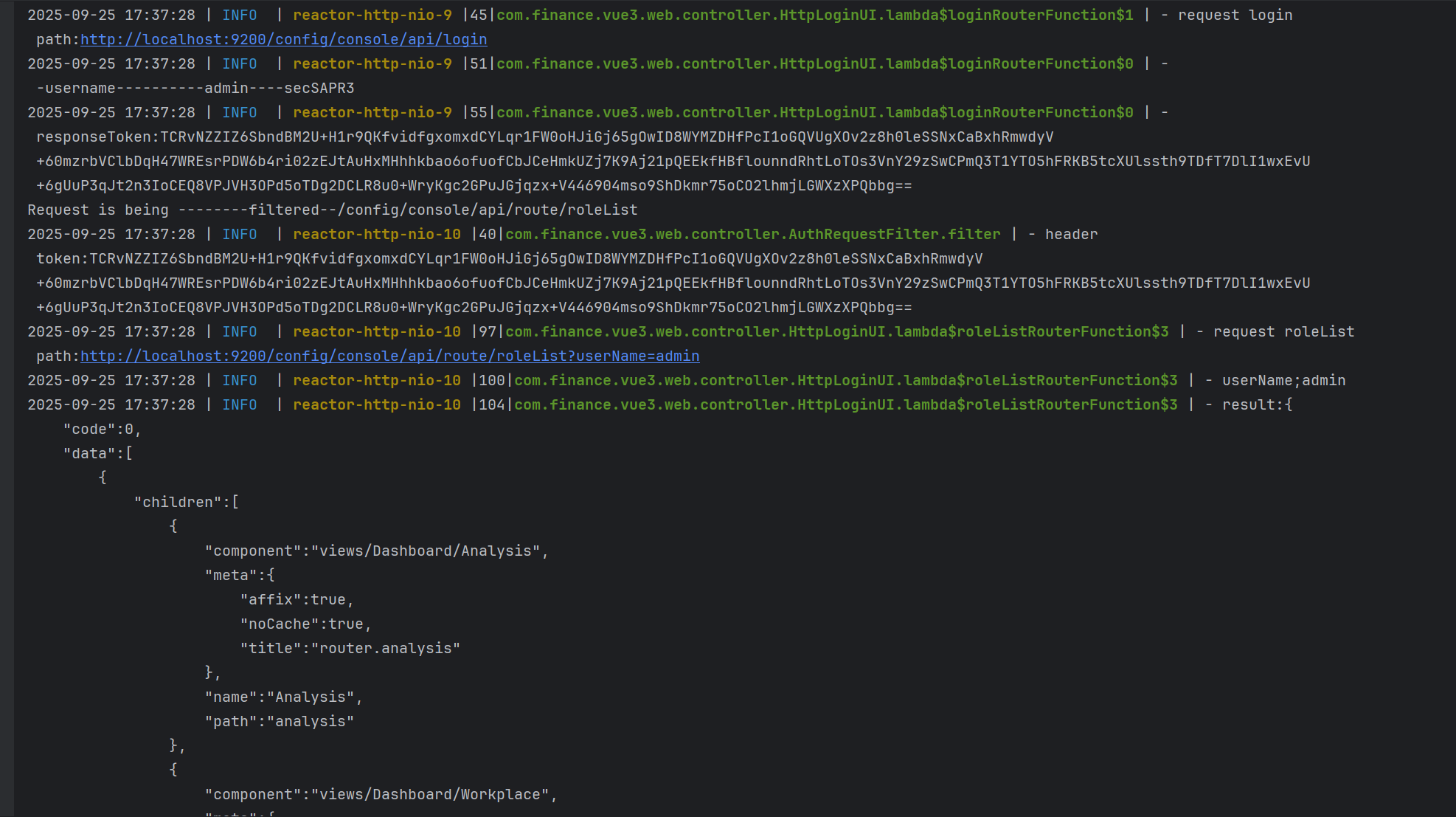
Task: Click the "code":0 JSON line
Action: point(102,430)
